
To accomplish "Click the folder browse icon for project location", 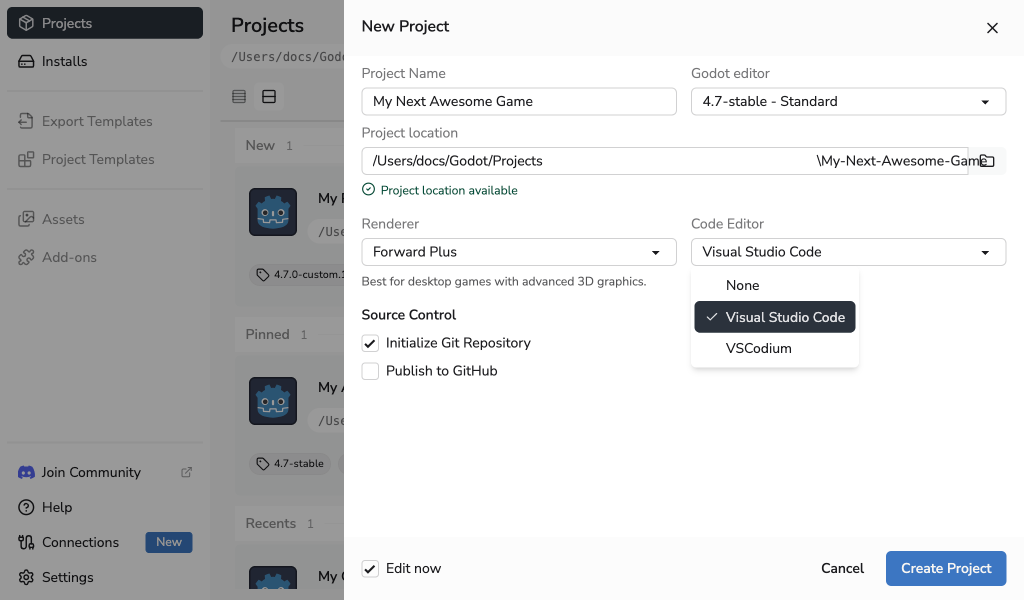I will (x=987, y=161).
